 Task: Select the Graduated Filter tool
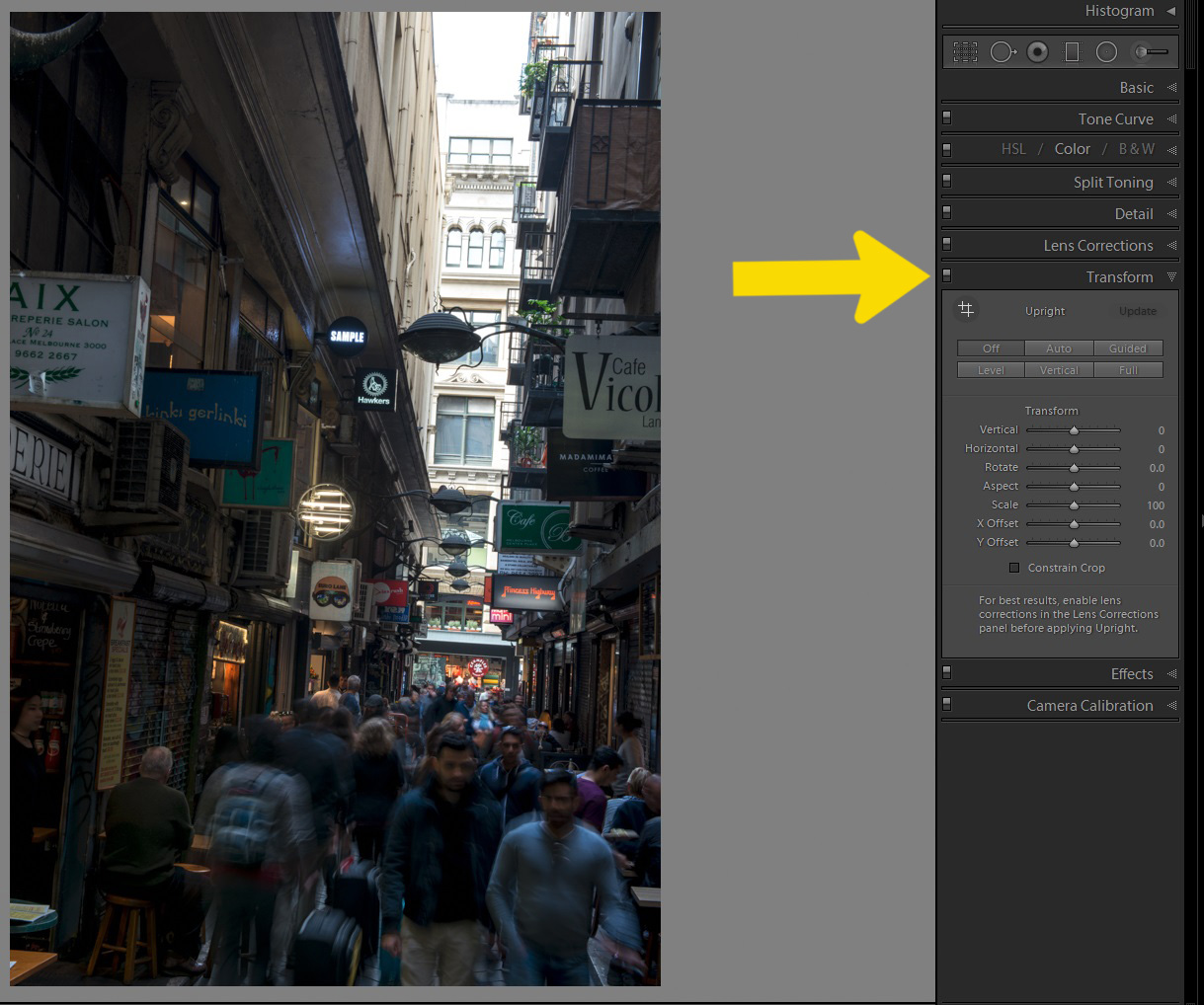(x=1072, y=52)
